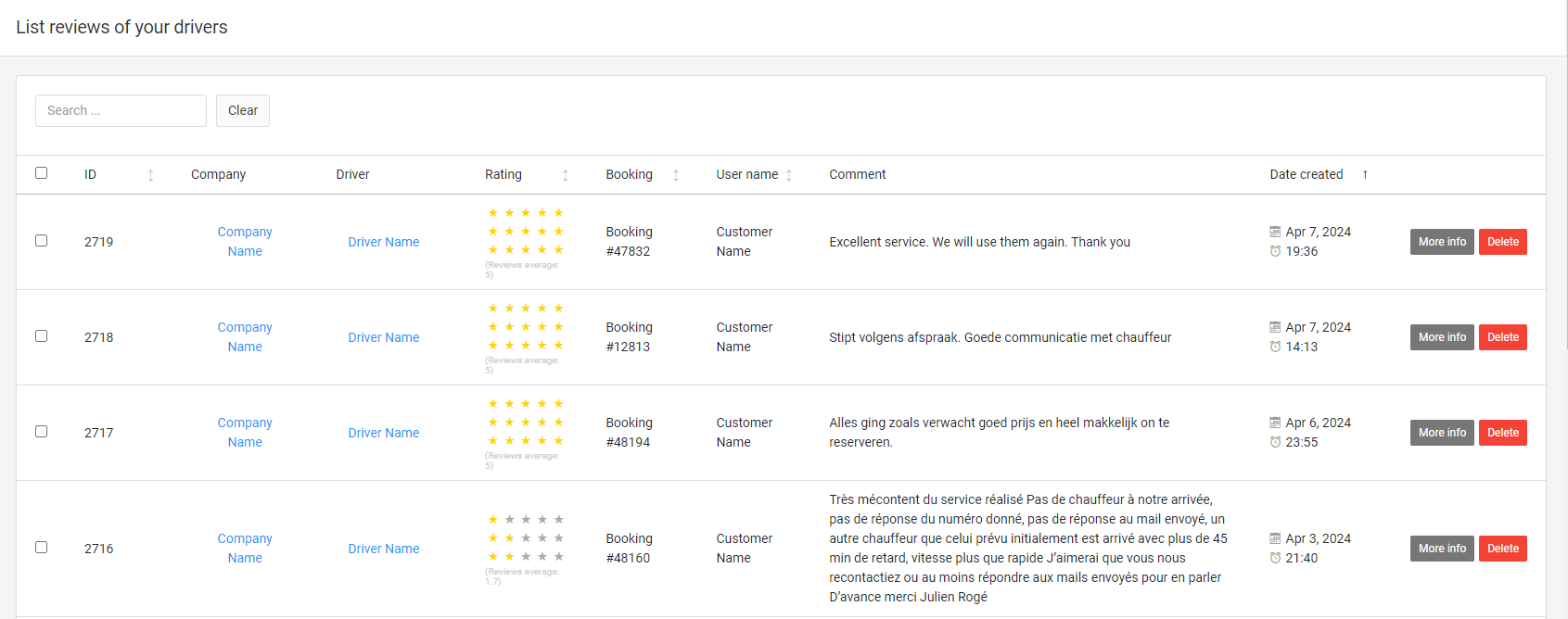
Task: Click star rating of review 2719
Action: (525, 232)
